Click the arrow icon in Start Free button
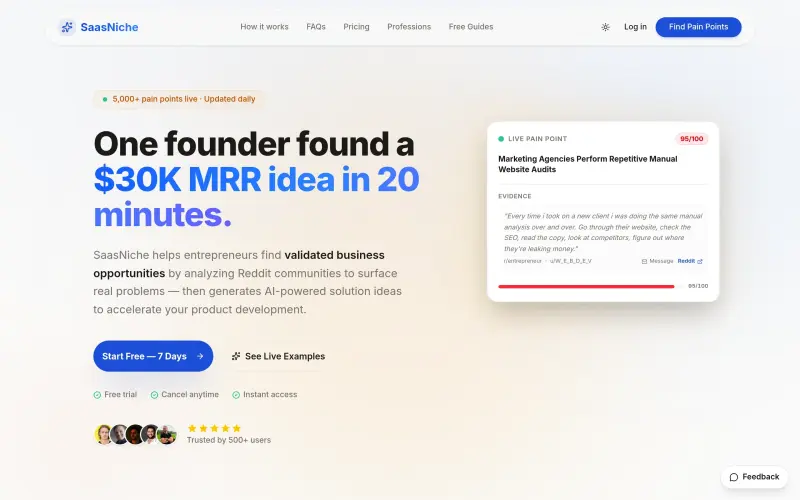This screenshot has width=800, height=500. coord(200,356)
